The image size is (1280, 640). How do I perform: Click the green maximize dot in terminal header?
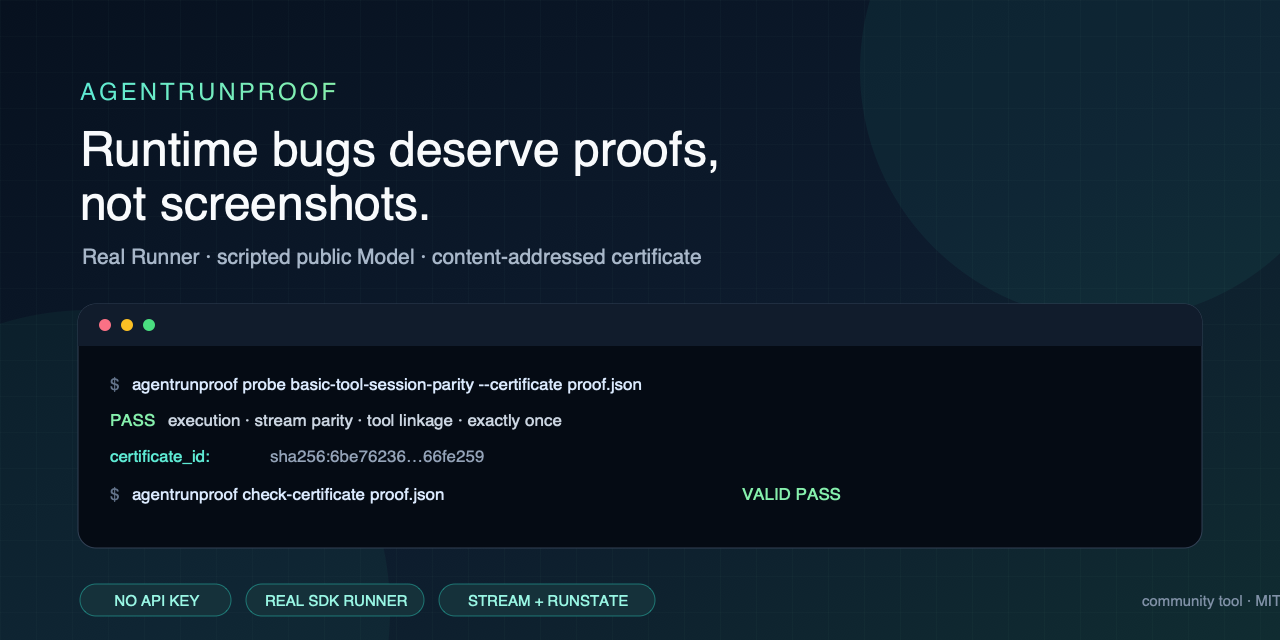[149, 325]
